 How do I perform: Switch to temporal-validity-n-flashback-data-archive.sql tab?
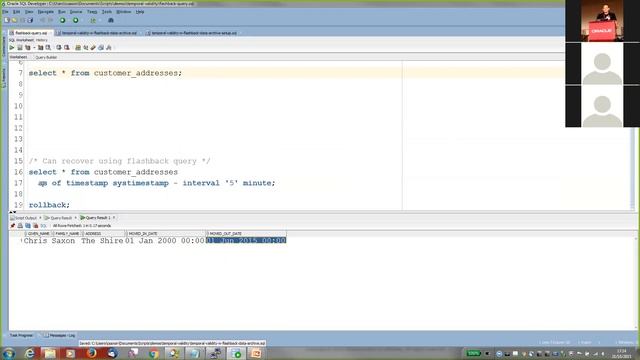pyautogui.click(x=99, y=33)
